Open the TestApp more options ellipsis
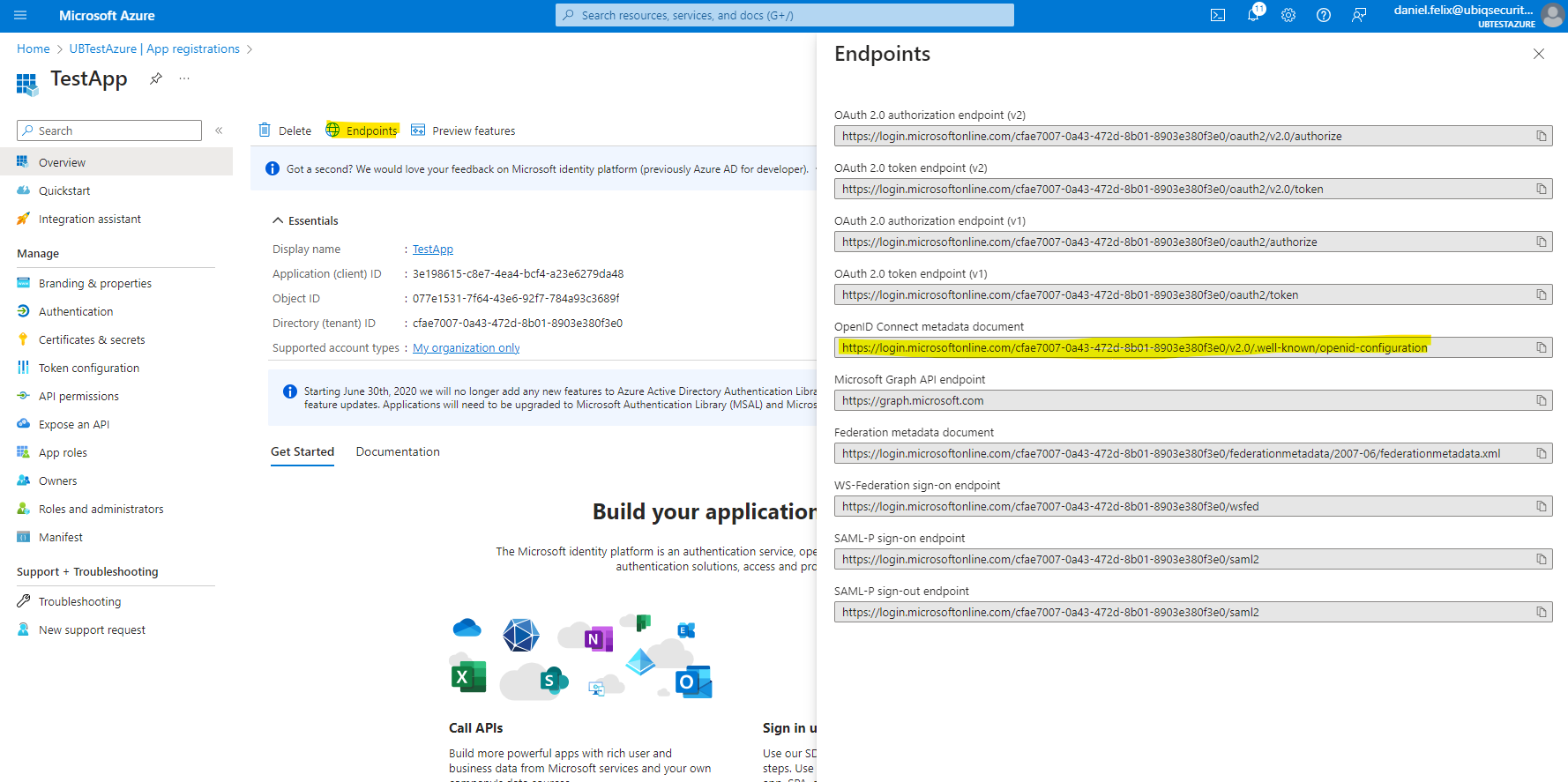 click(x=184, y=78)
